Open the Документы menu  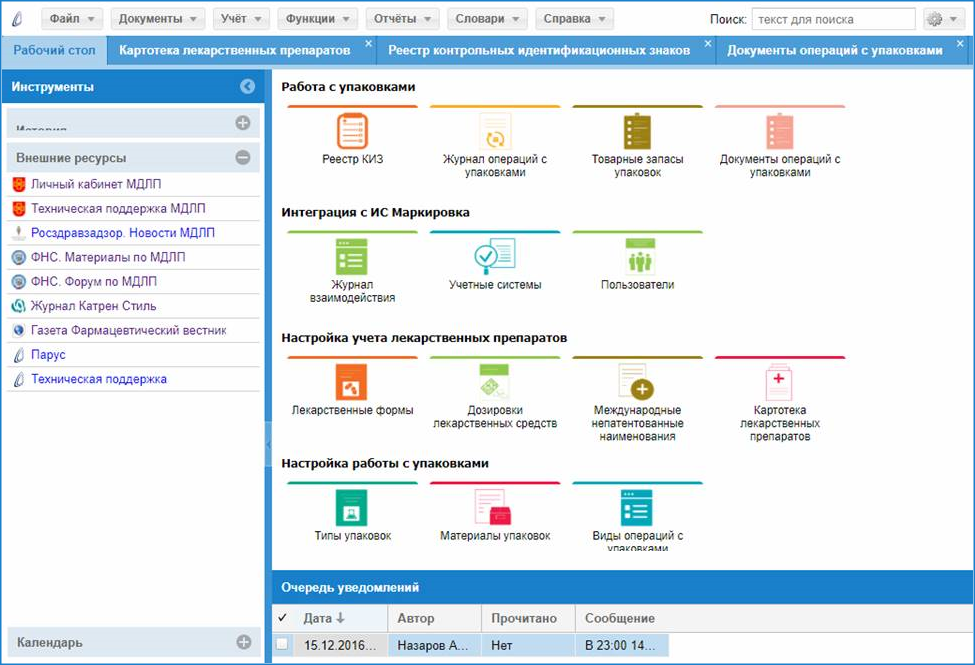click(x=157, y=19)
